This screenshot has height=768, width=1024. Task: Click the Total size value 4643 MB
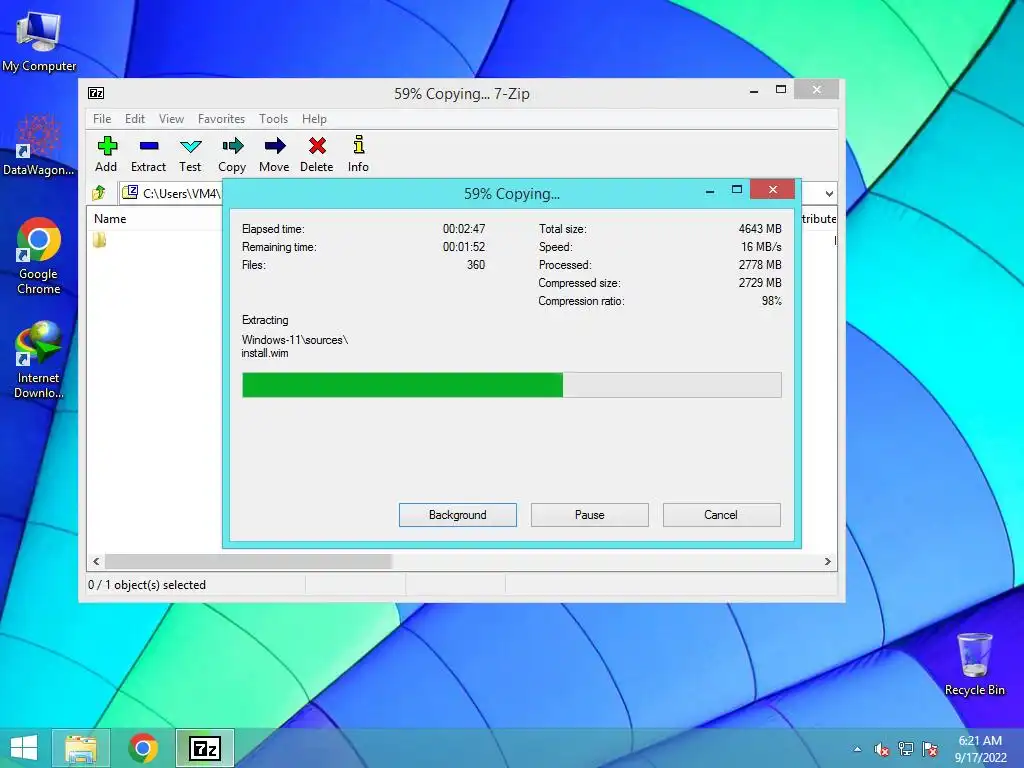760,229
